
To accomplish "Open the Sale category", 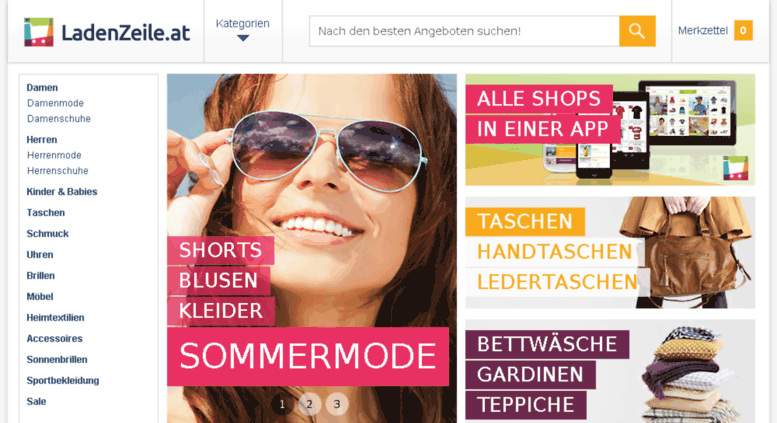I will (36, 402).
